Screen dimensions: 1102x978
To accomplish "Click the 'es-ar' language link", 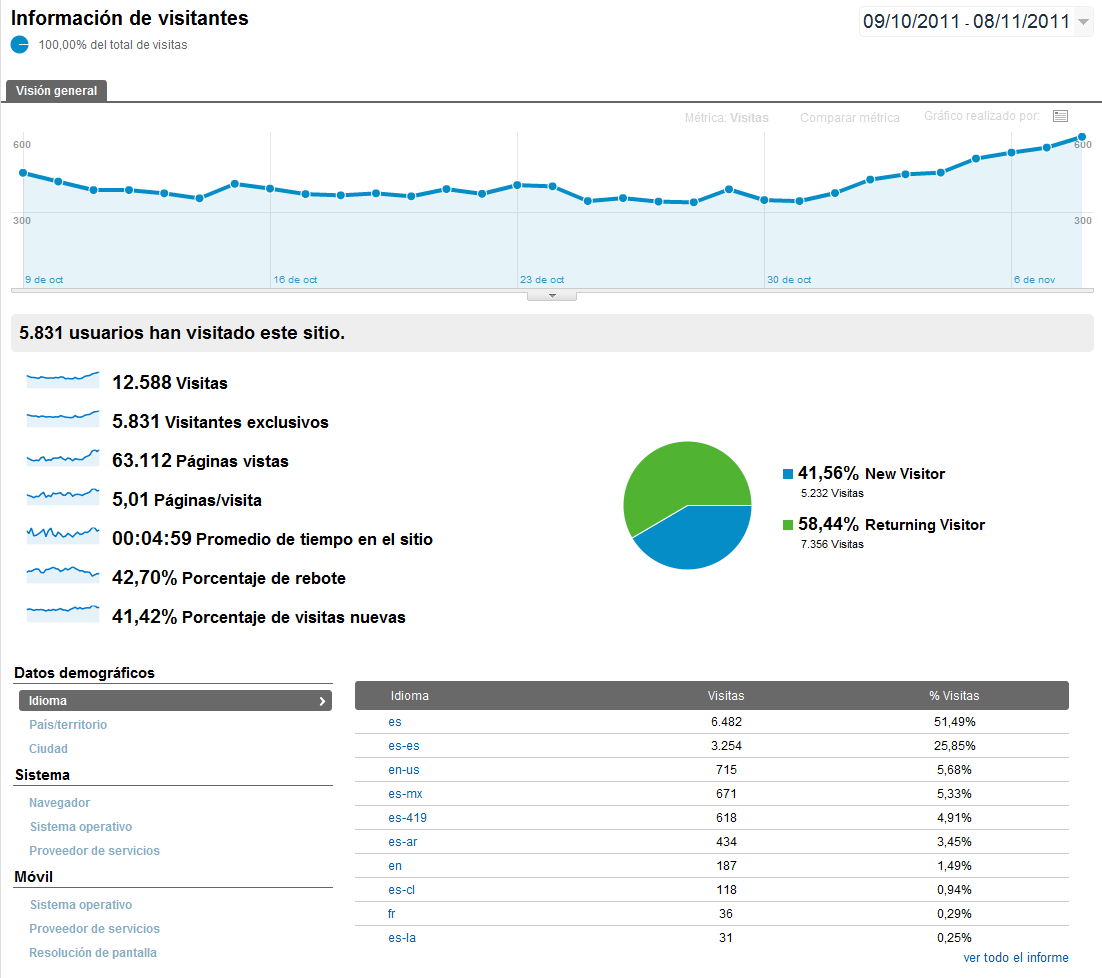I will pos(403,841).
